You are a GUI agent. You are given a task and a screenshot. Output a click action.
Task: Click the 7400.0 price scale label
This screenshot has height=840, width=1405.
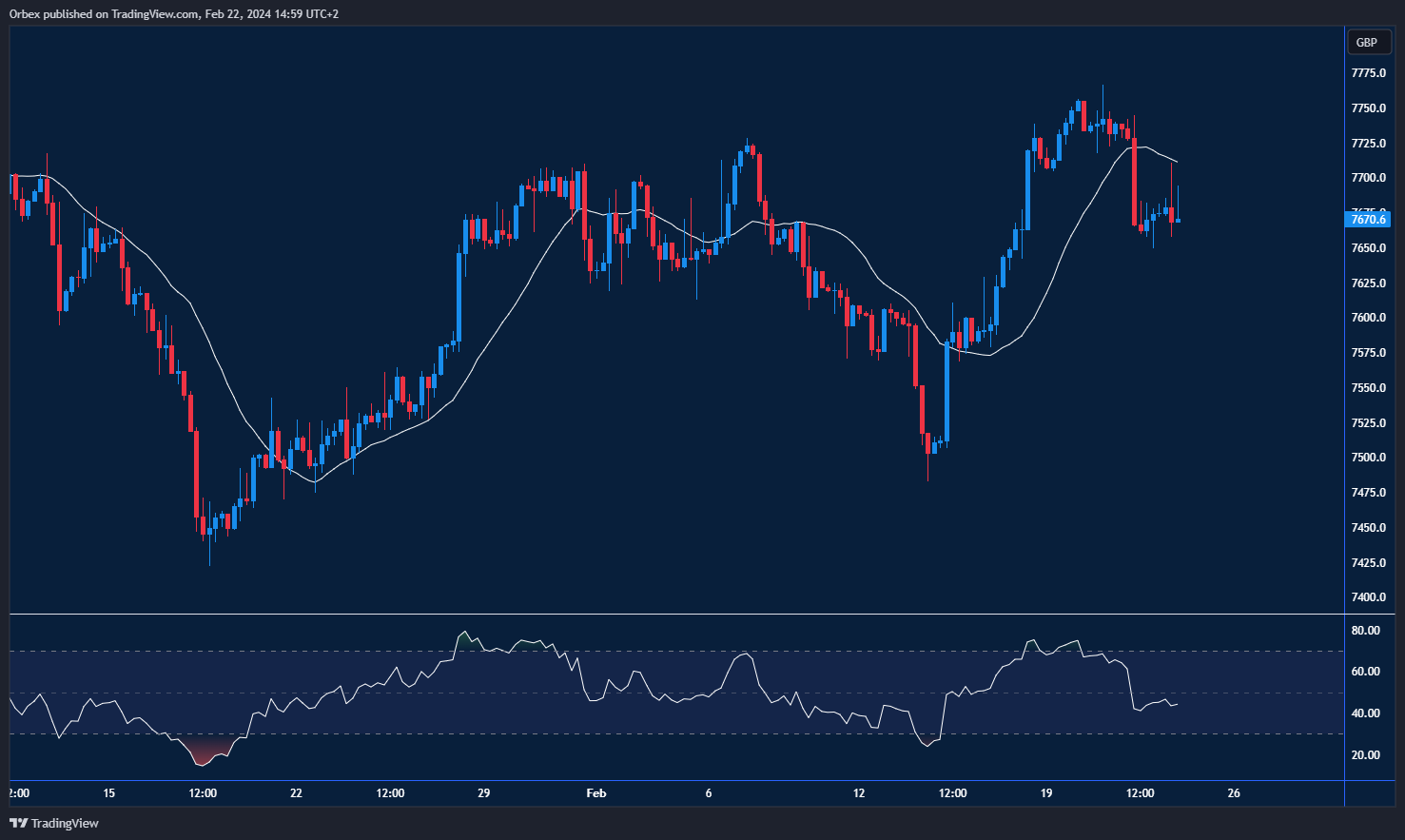(x=1368, y=597)
